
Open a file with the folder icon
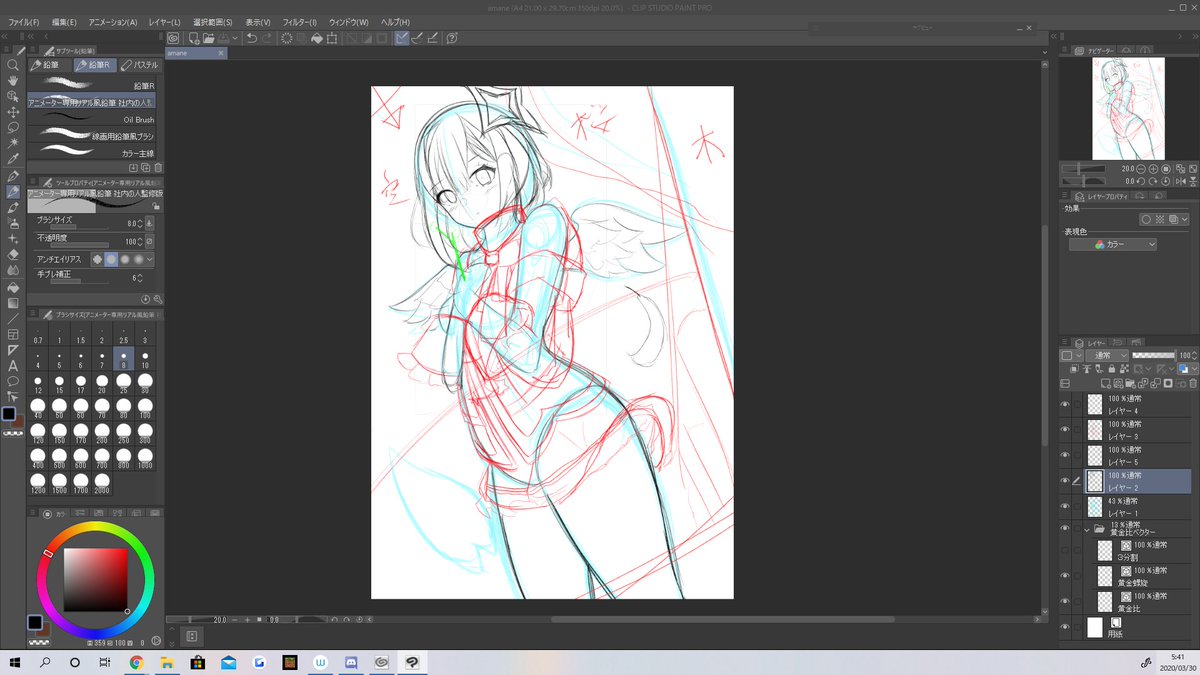point(208,38)
